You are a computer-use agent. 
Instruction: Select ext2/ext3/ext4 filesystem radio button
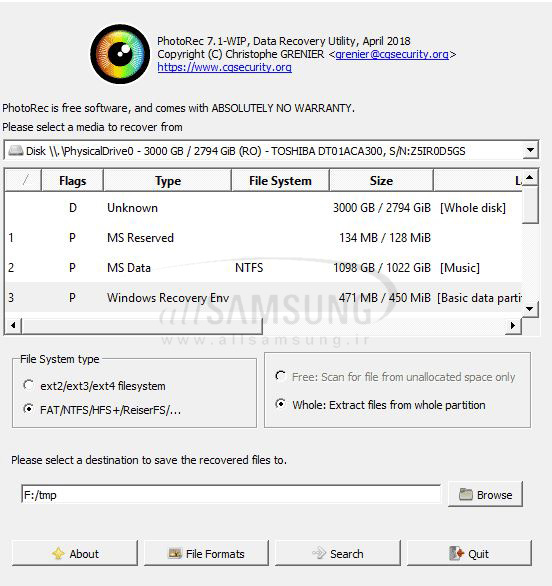28,385
